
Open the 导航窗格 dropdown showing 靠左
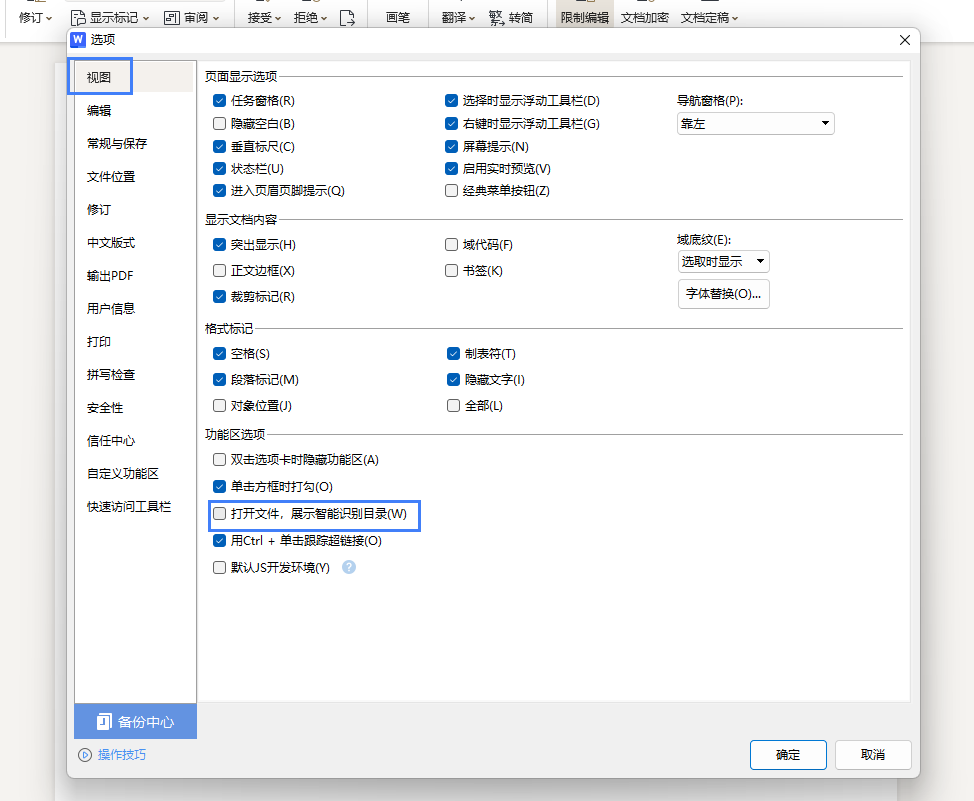tap(755, 124)
